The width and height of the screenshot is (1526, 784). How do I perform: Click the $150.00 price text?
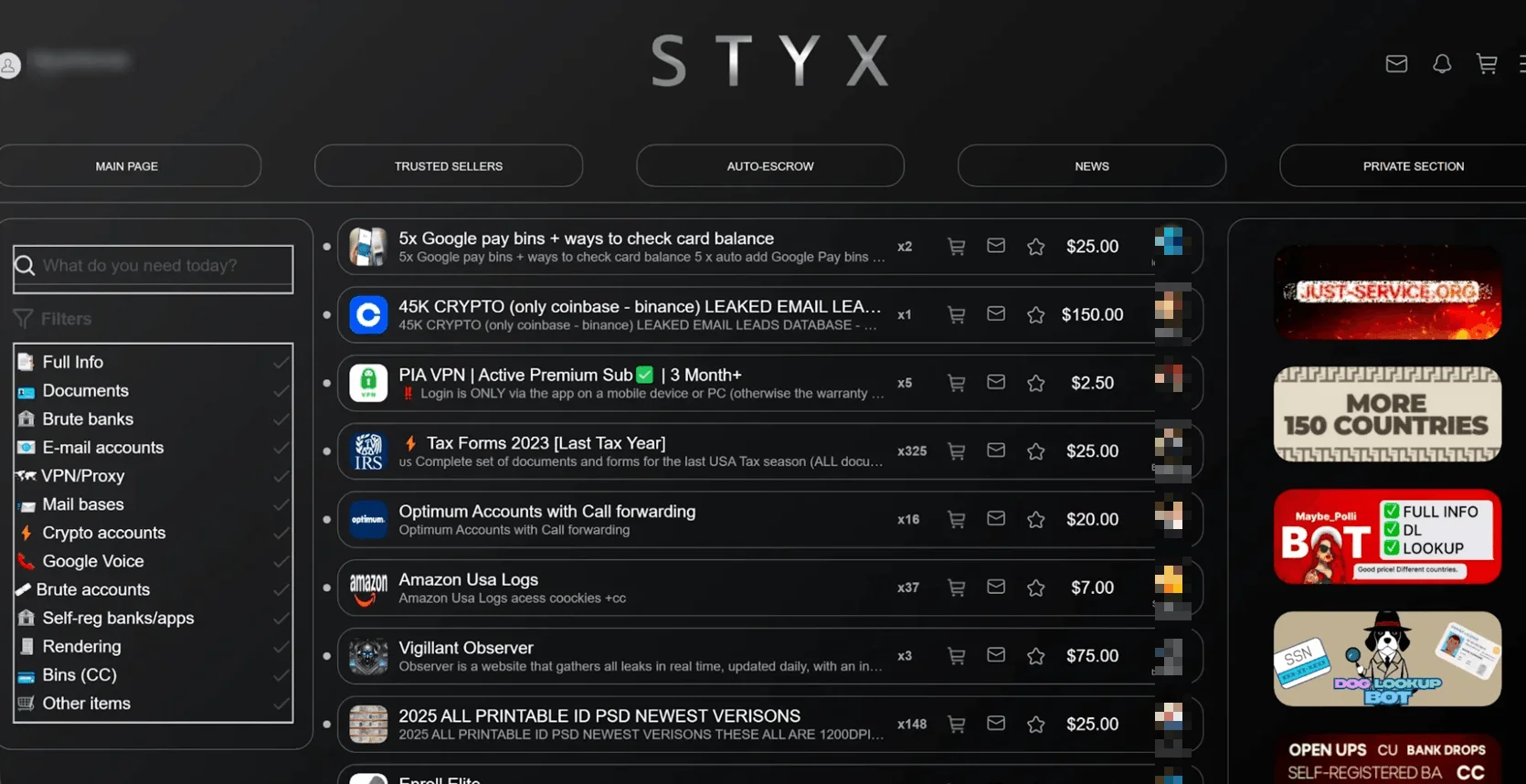[1092, 315]
